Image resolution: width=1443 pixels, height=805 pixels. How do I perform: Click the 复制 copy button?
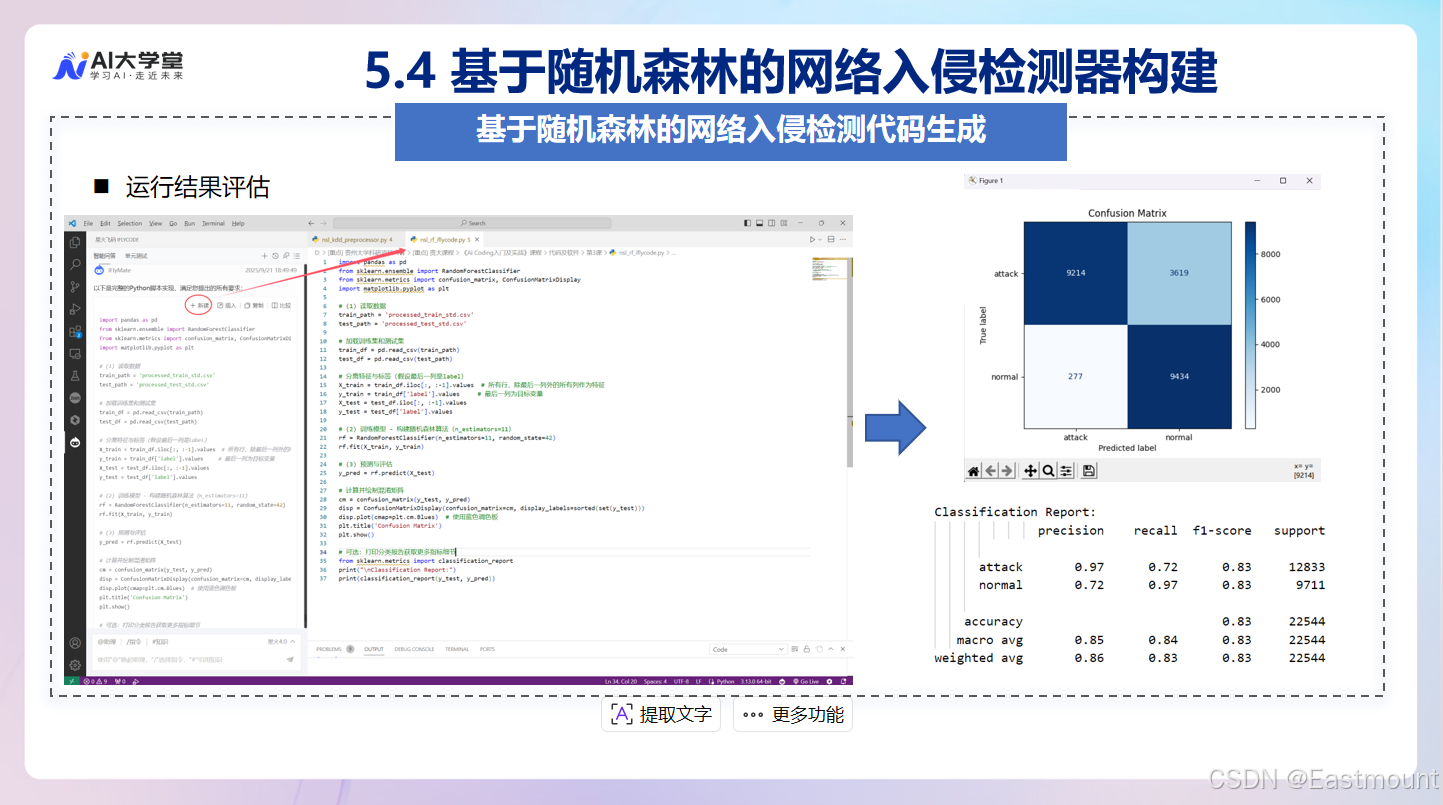pos(254,305)
